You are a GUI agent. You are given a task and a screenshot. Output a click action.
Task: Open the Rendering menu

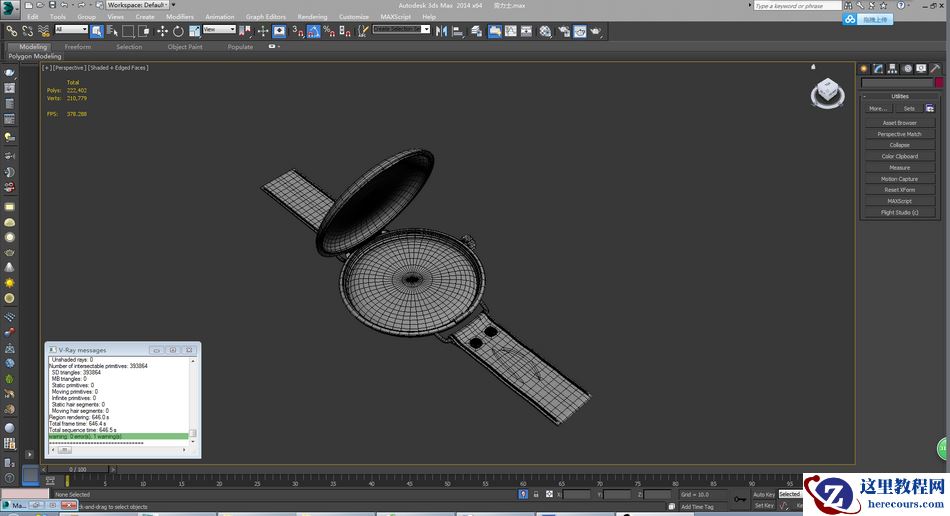[x=312, y=17]
